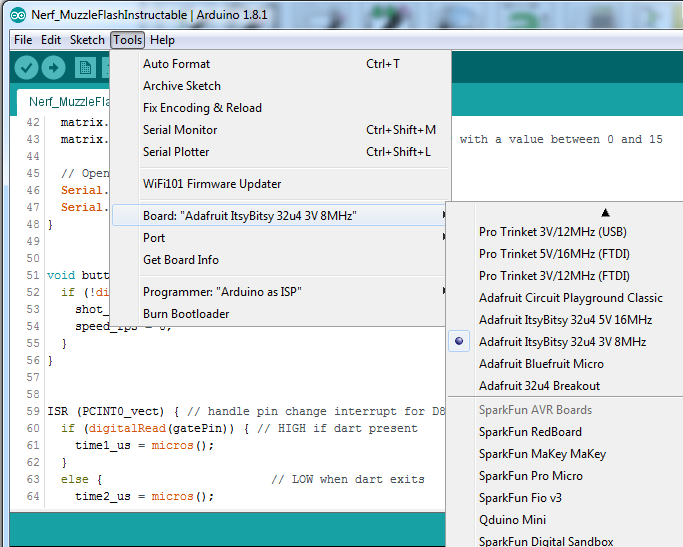Image resolution: width=683 pixels, height=547 pixels.
Task: Open the Sketch menu
Action: point(87,40)
